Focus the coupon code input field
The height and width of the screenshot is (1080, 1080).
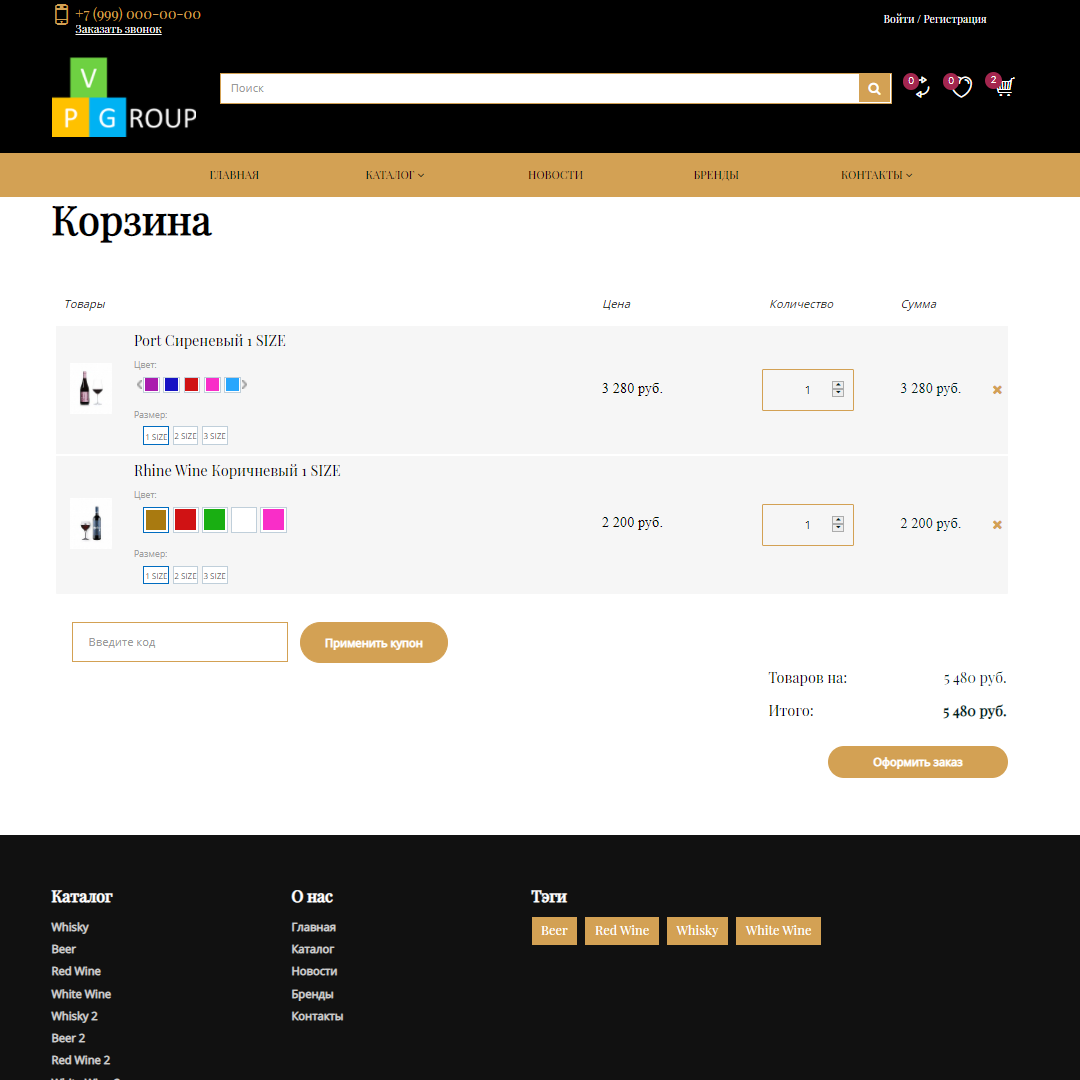point(180,642)
